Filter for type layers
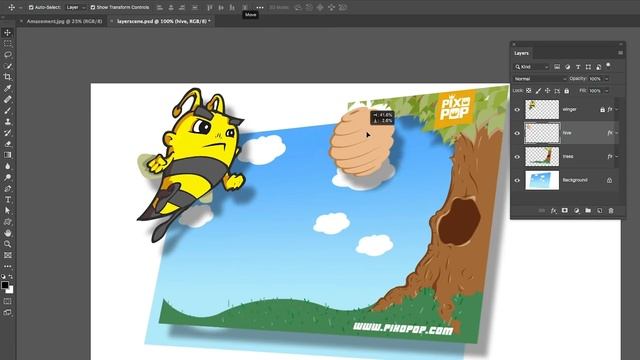 pyautogui.click(x=578, y=67)
